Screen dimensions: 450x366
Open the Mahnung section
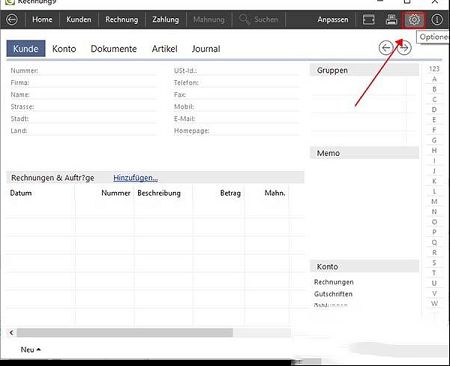click(x=209, y=20)
